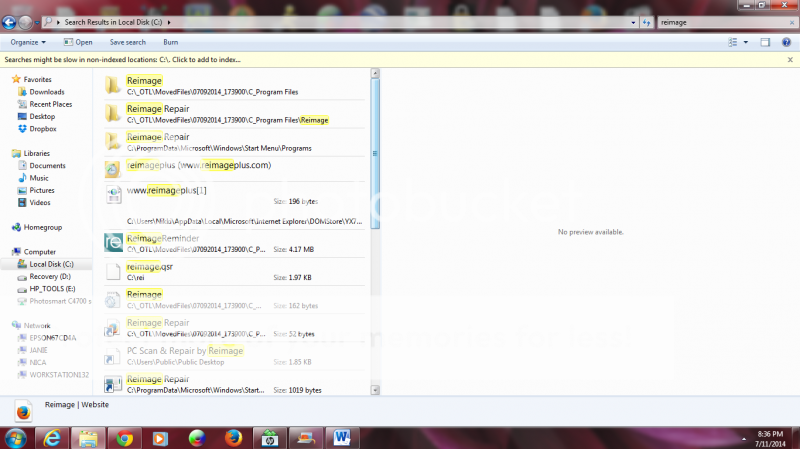Show hidden system tray icons
800x449 pixels.
point(743,439)
